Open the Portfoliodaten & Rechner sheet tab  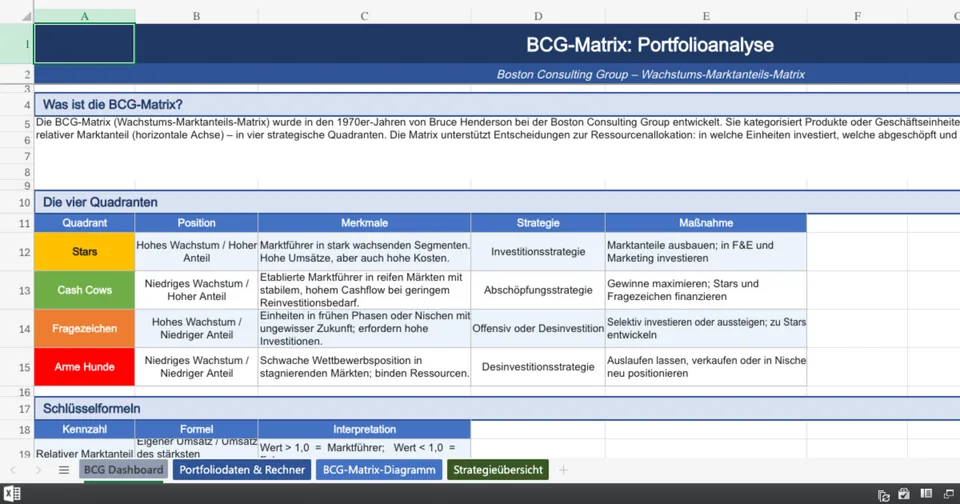(x=242, y=470)
